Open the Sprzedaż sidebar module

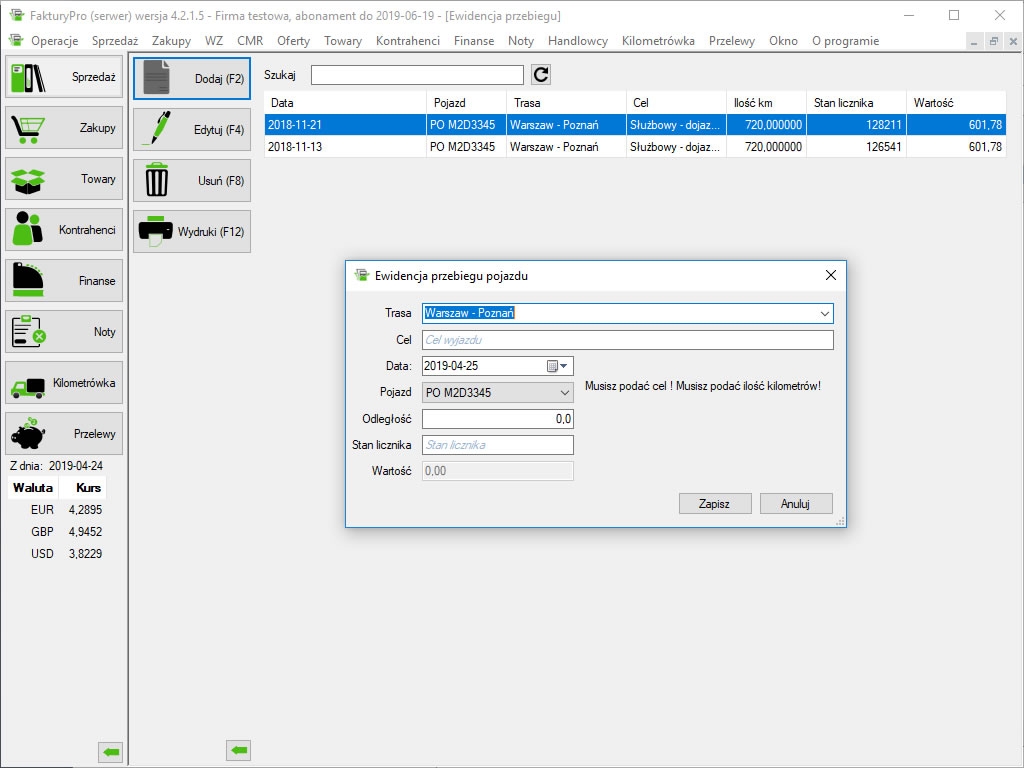pyautogui.click(x=64, y=77)
